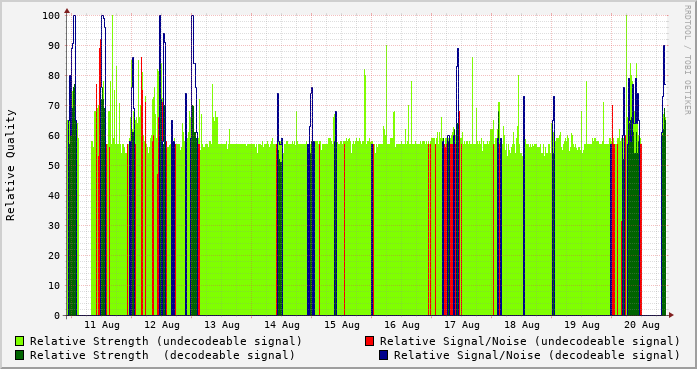Click the '19 Aug' date label
This screenshot has width=697, height=369.
582,325
